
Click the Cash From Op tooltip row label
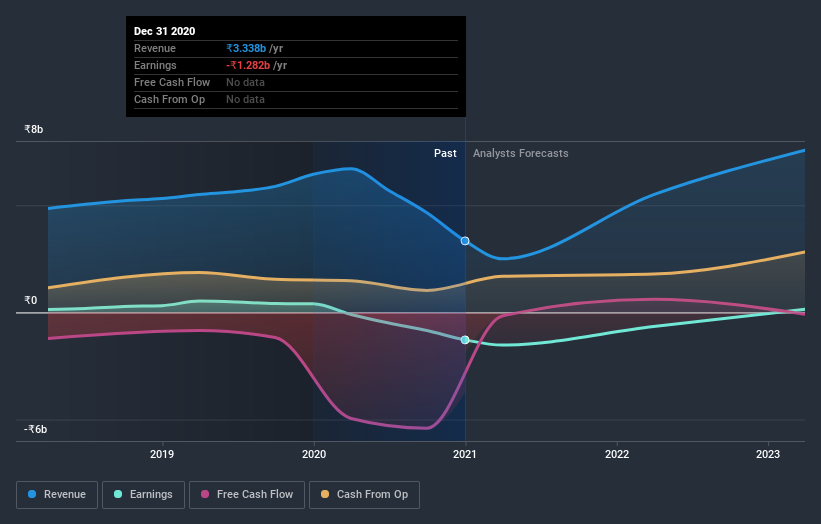[x=169, y=99]
